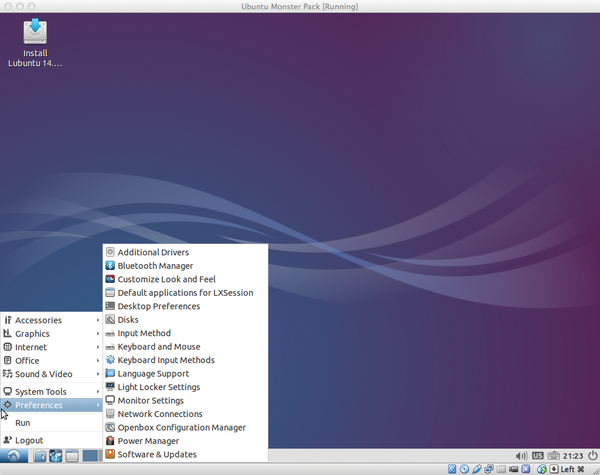
Task: Click the US keyboard layout indicator
Action: pyautogui.click(x=538, y=455)
